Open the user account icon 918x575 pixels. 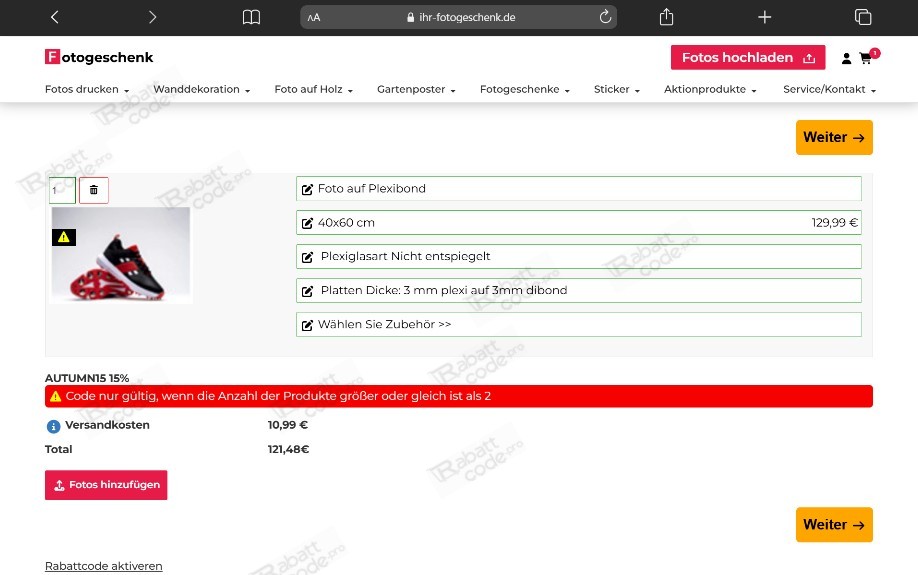click(846, 58)
